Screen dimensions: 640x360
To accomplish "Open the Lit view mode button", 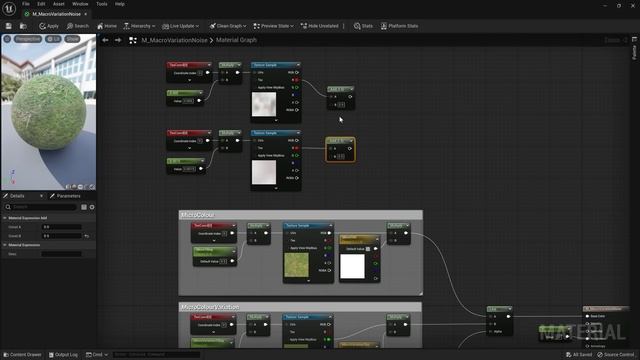I will 53,39.
